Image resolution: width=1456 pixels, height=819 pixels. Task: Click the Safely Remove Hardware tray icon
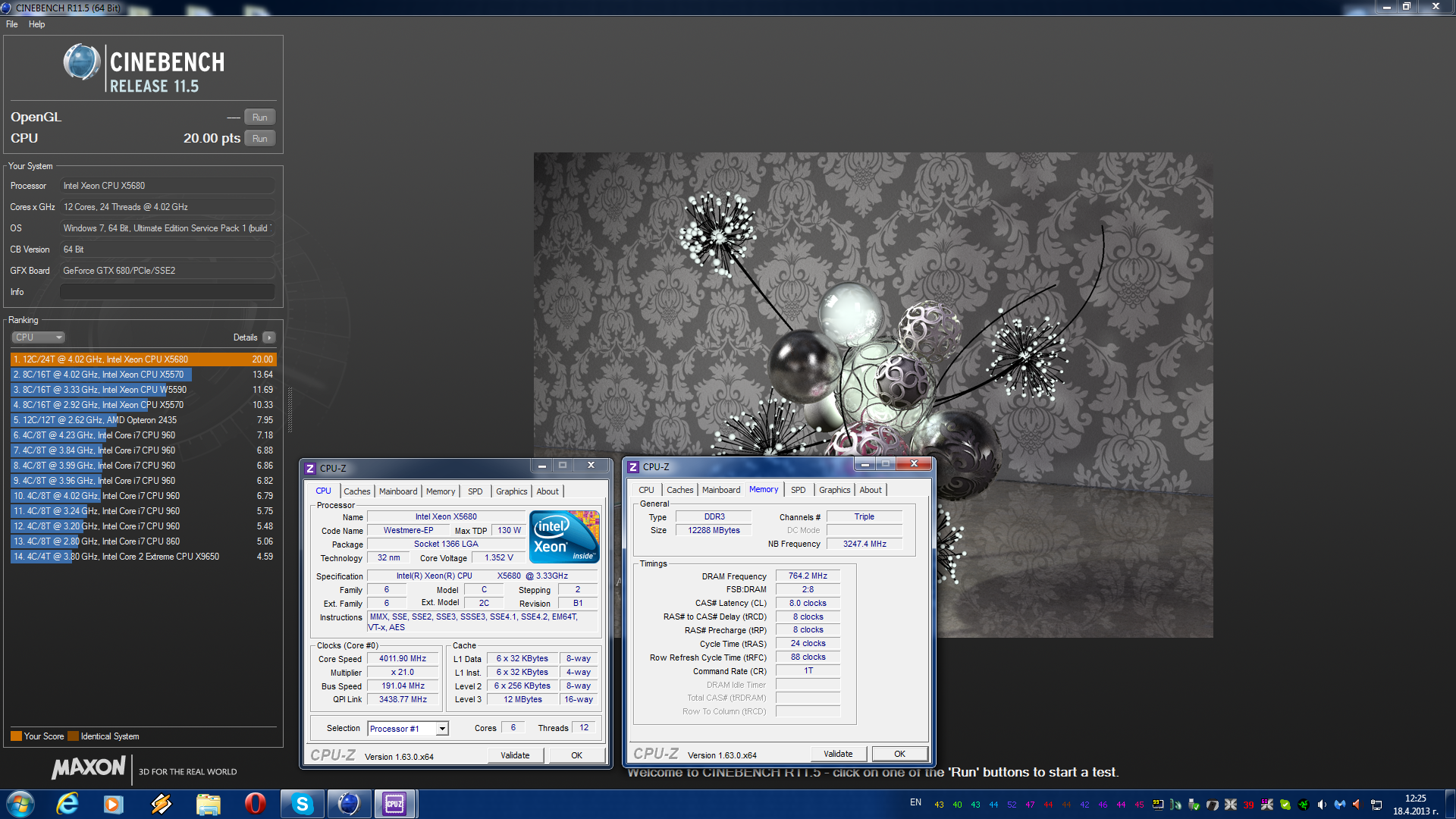1194,805
